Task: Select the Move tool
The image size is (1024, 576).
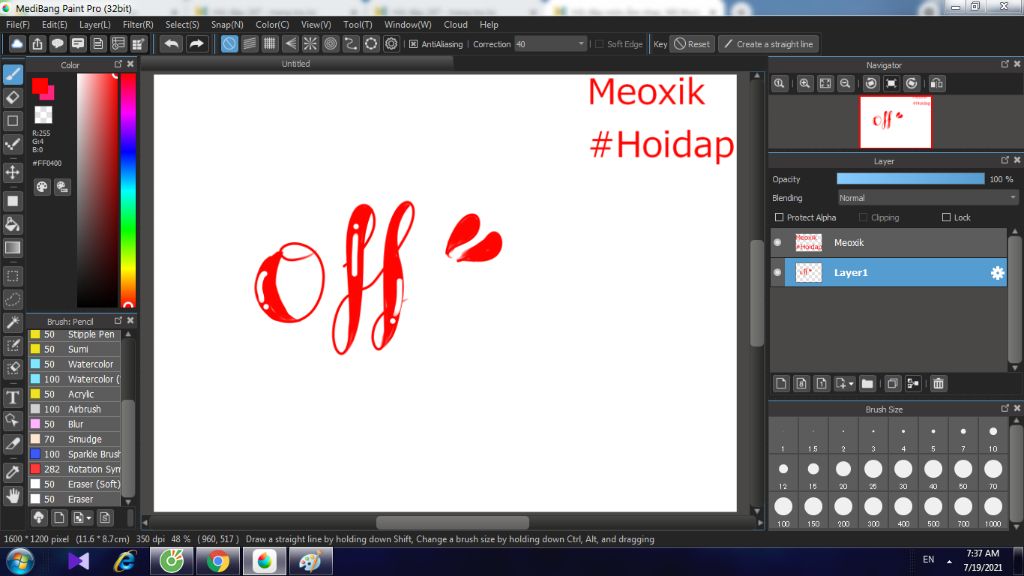Action: click(x=12, y=172)
